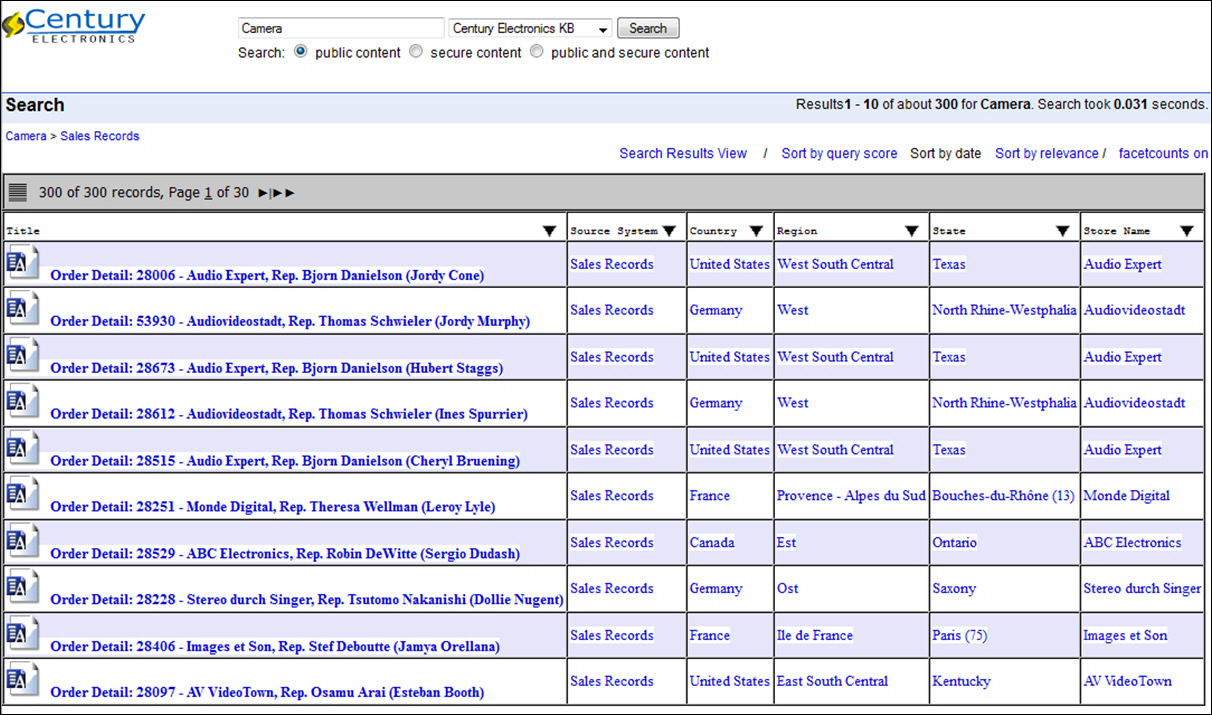Click Bouches-du-Rhône (13) state link
Viewport: 1212px width, 715px height.
1003,495
